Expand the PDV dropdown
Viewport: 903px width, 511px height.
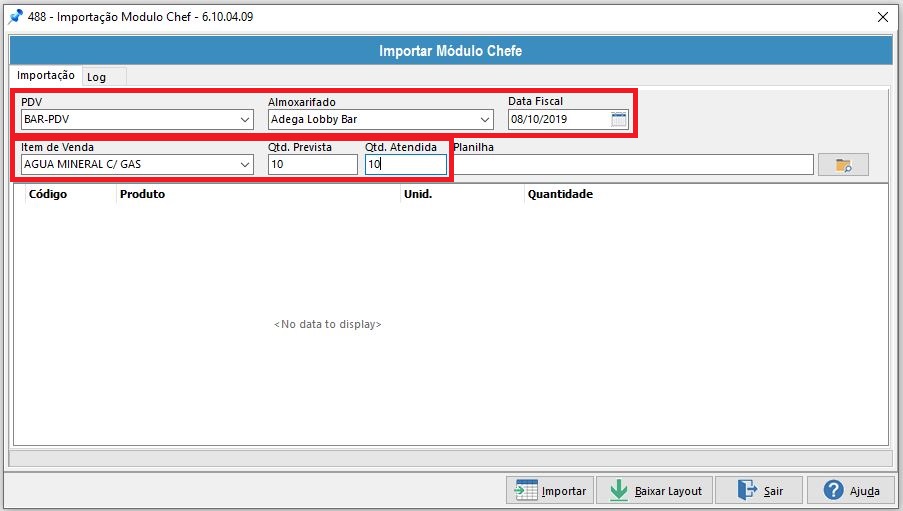point(245,120)
